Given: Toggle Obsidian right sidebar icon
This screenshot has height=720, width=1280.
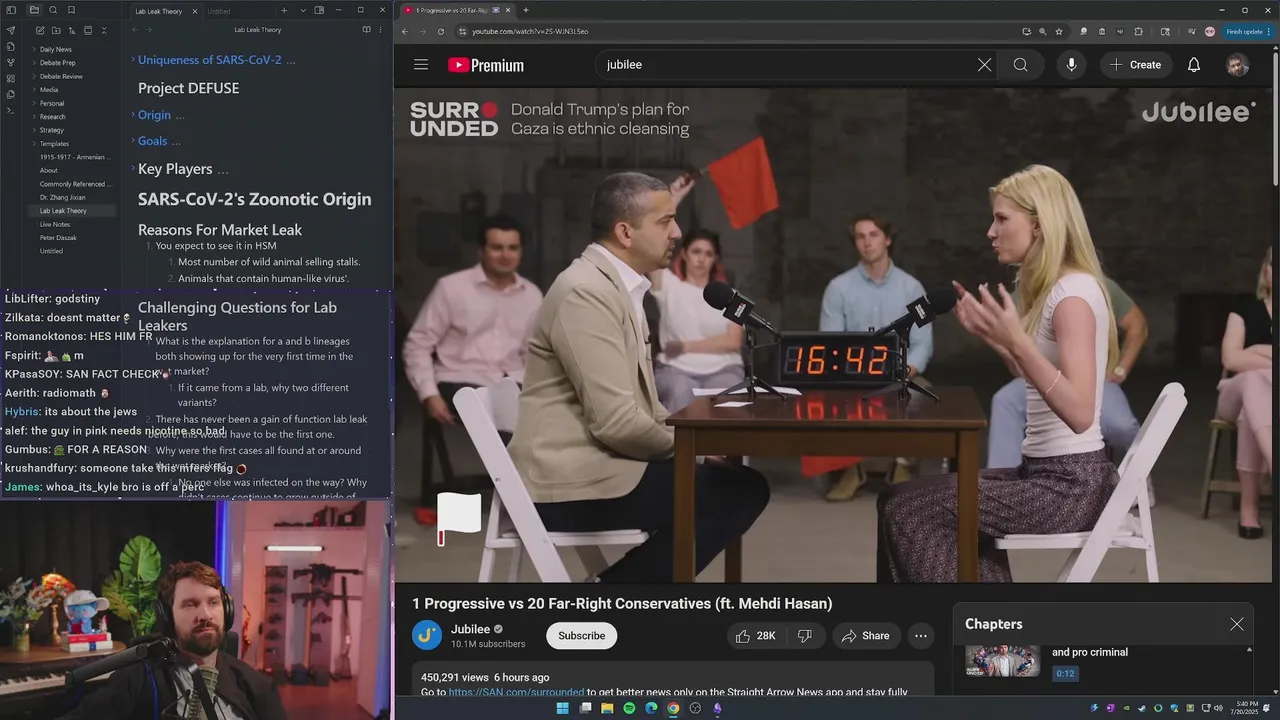Looking at the screenshot, I should coord(319,10).
